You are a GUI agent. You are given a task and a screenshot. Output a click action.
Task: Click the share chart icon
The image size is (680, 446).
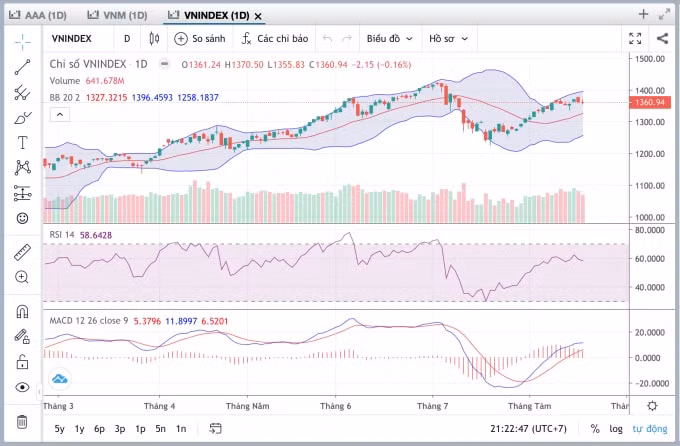(x=662, y=39)
